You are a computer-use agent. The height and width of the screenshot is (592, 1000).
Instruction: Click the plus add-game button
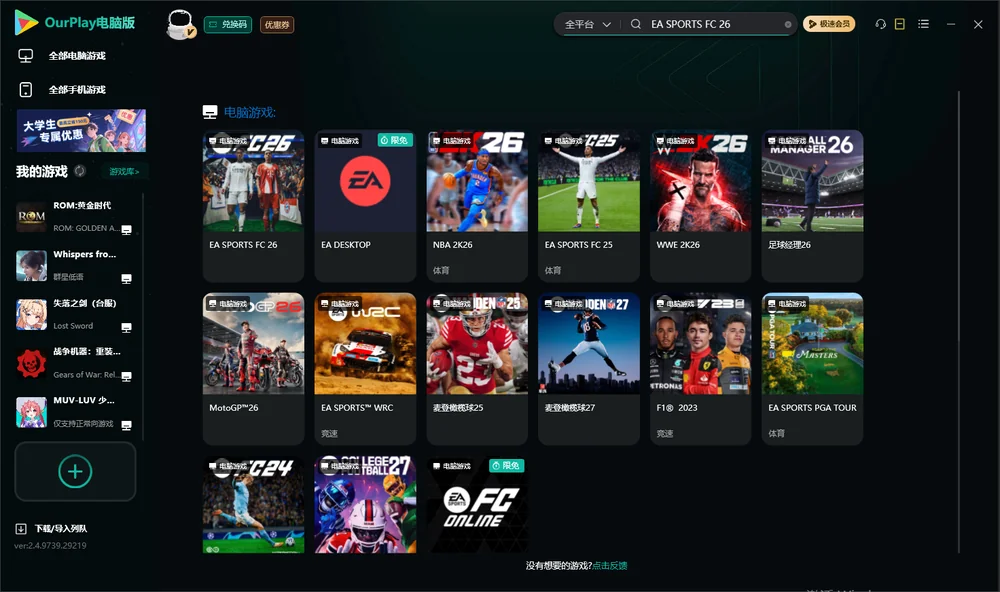[x=75, y=471]
